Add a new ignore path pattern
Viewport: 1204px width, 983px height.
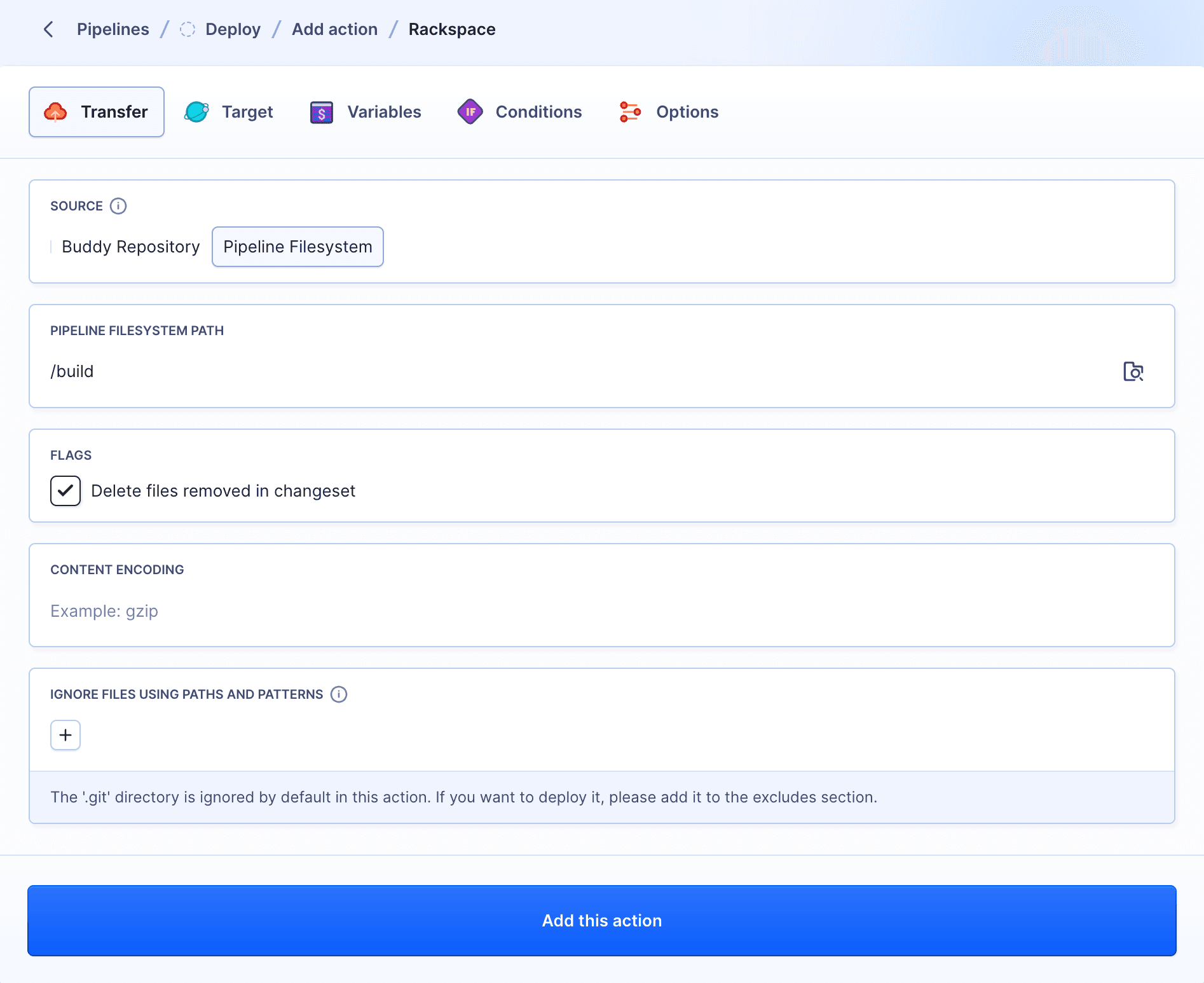point(65,735)
